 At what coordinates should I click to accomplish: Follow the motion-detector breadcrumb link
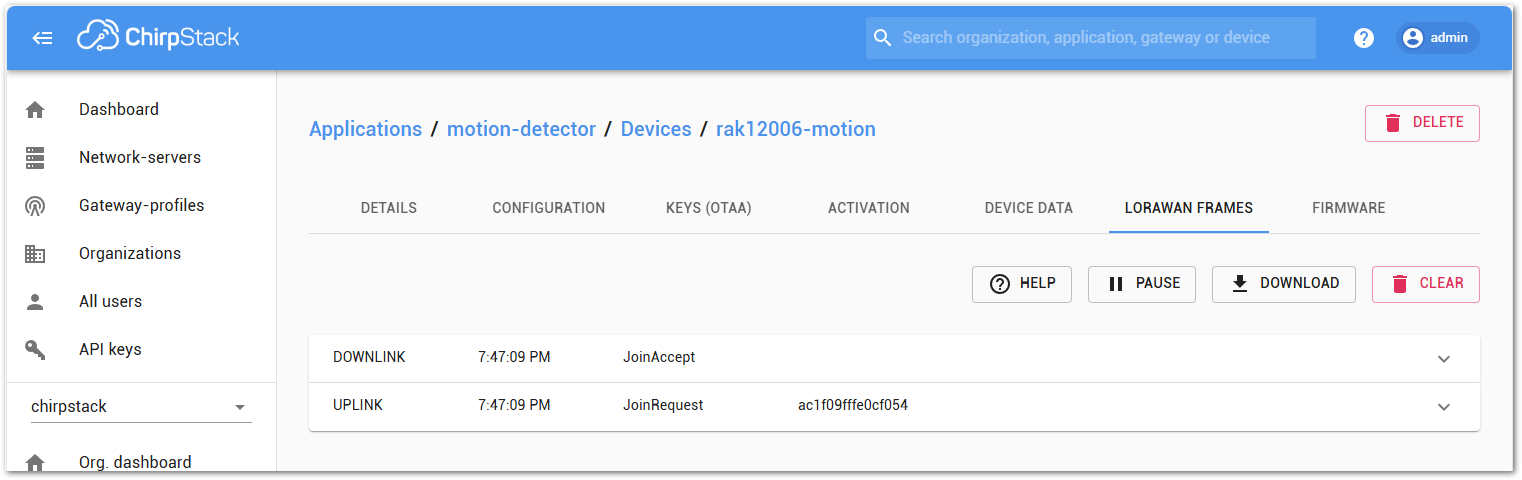(521, 129)
